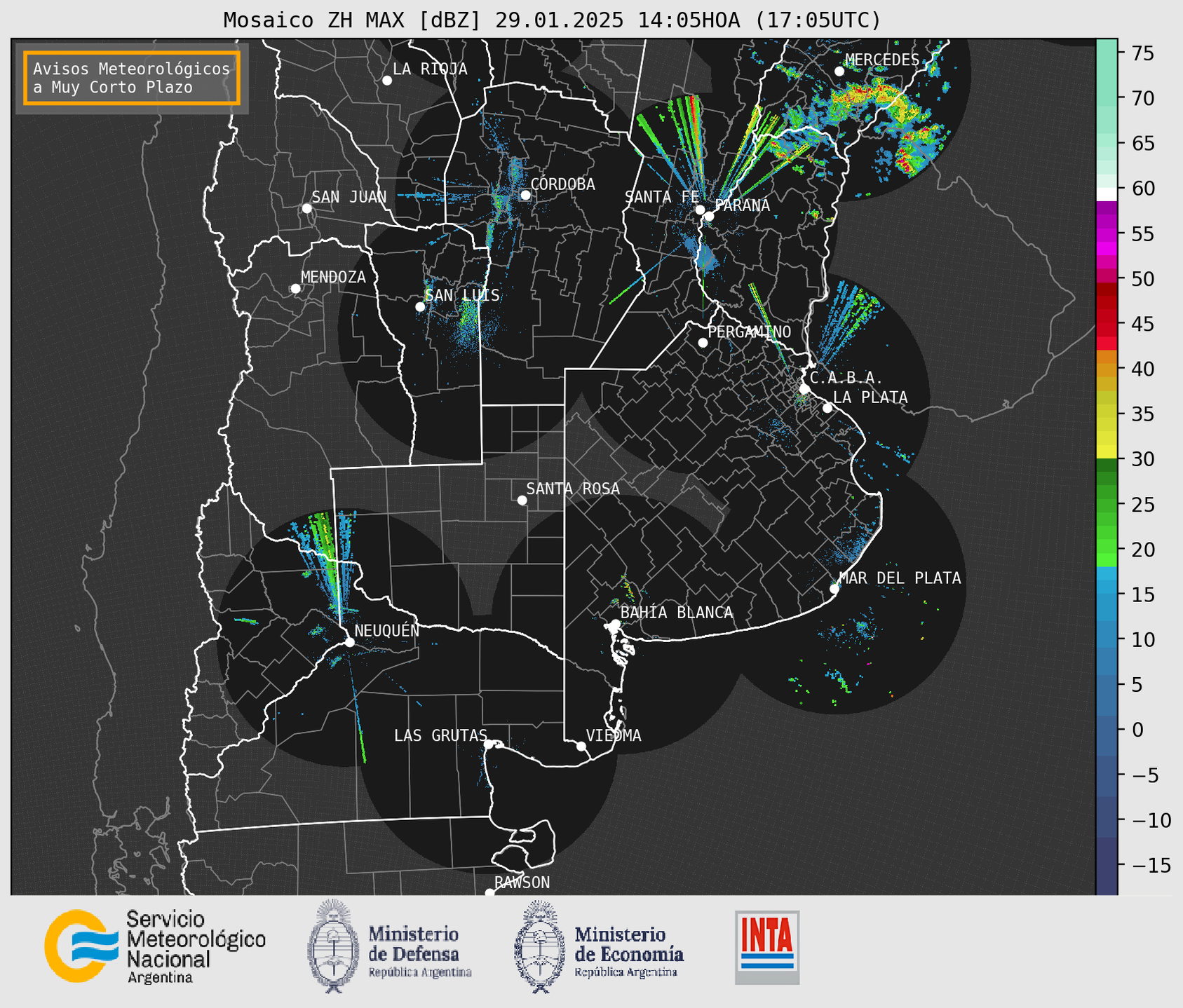The height and width of the screenshot is (1008, 1183).
Task: Click the INTA logo
Action: [x=767, y=947]
